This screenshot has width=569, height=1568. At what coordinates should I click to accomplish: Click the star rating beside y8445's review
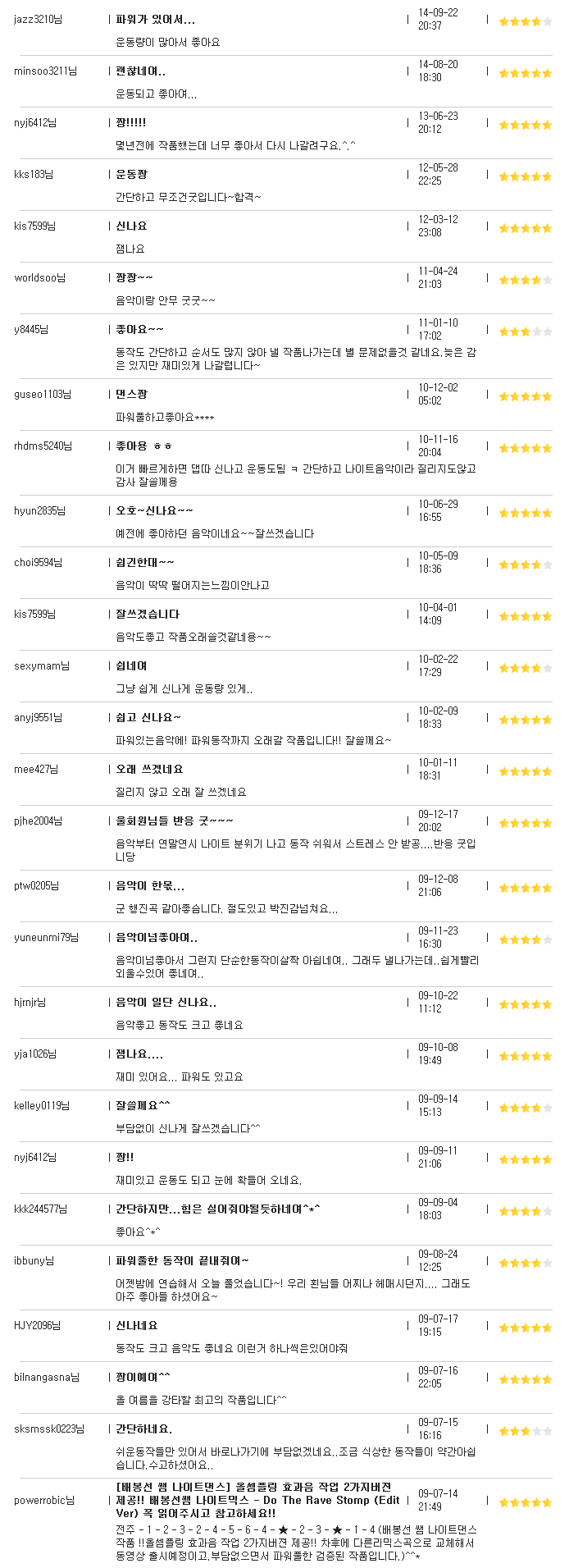click(526, 331)
